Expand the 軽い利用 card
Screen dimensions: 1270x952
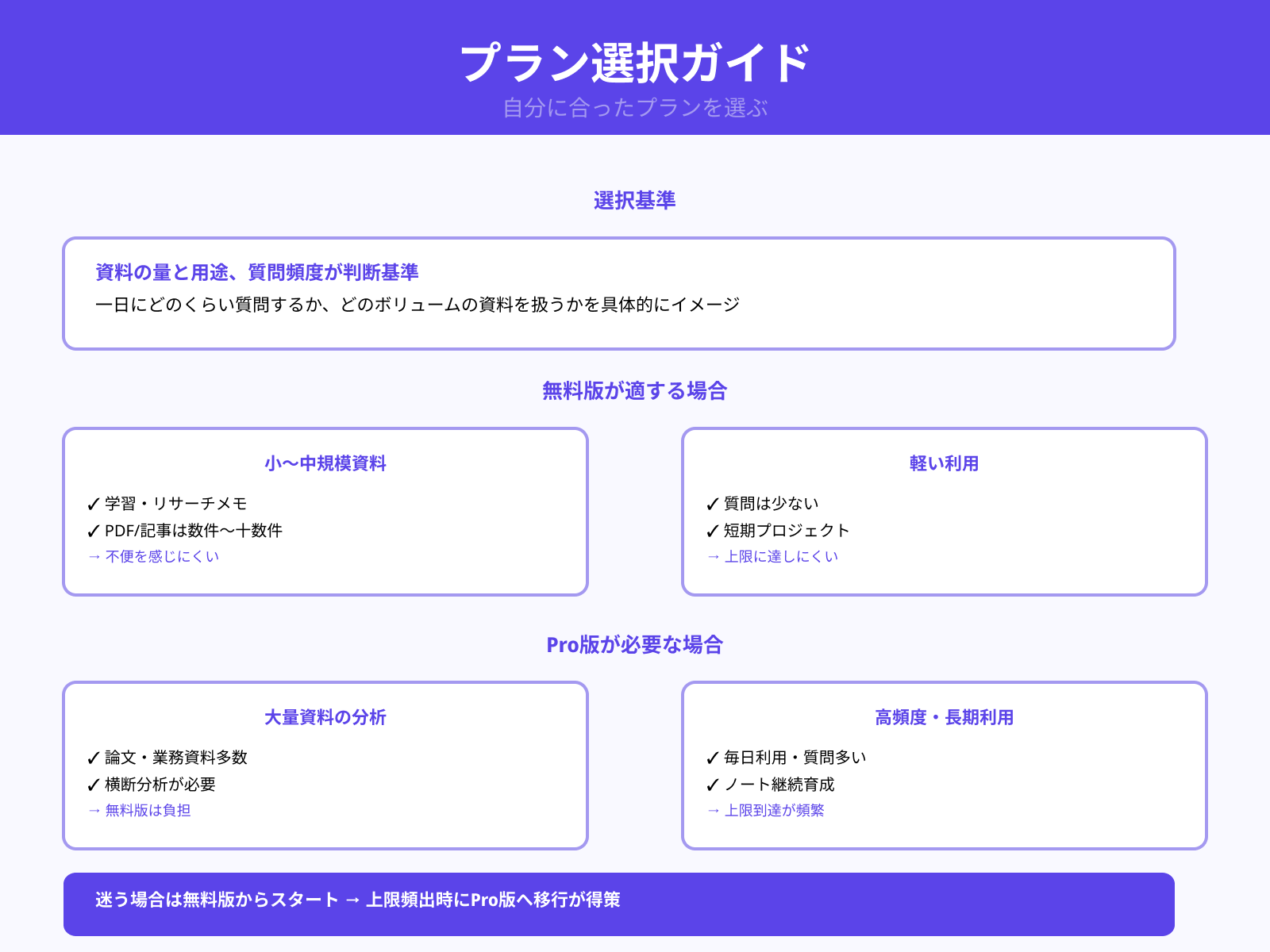click(943, 464)
